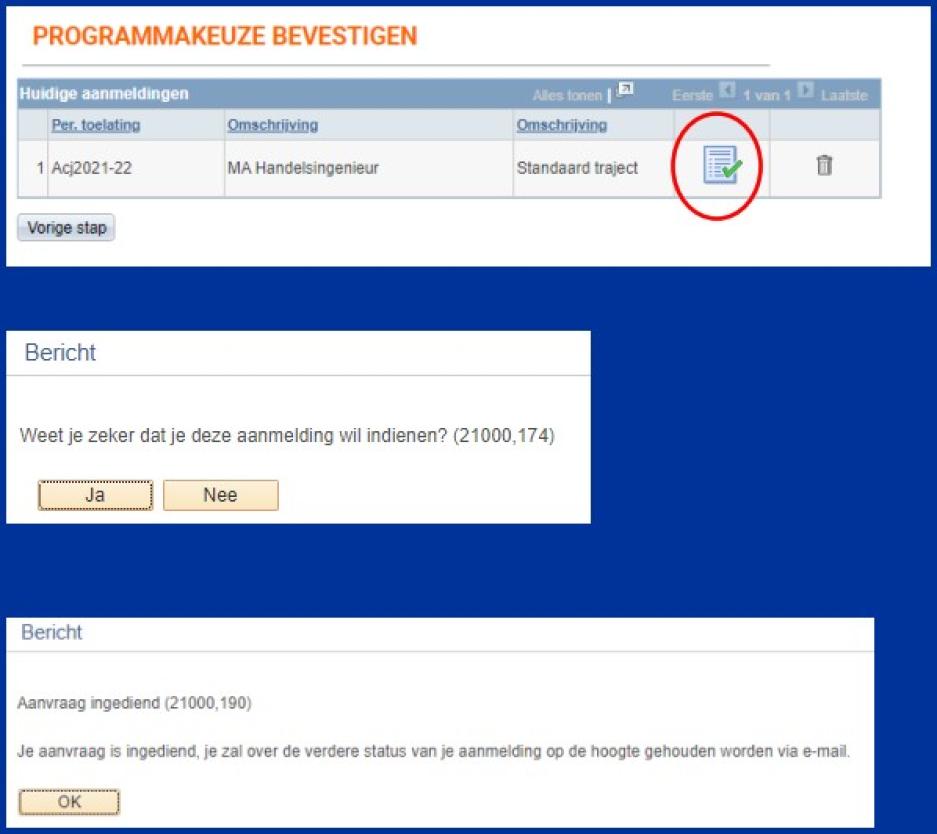Click Eerste navigation link
937x834 pixels.
(693, 95)
